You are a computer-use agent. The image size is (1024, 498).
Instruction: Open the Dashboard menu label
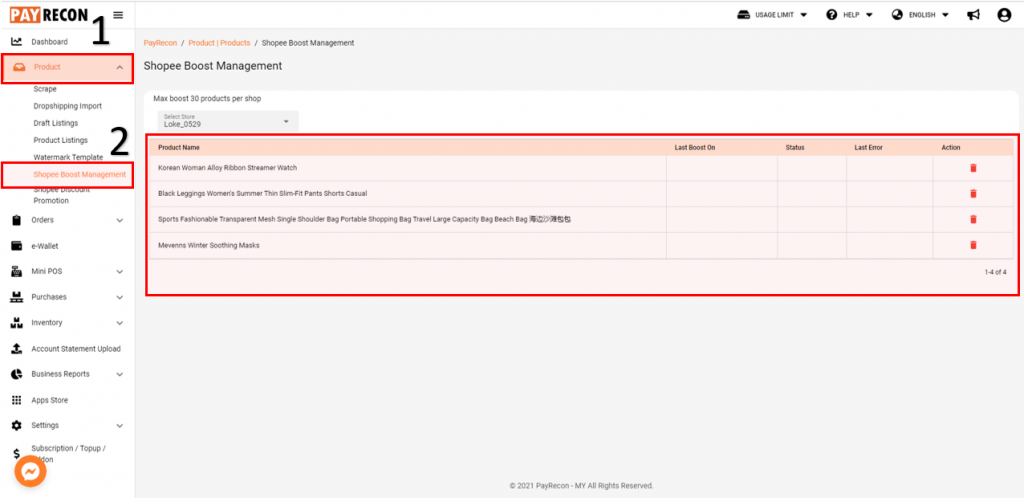tap(50, 42)
